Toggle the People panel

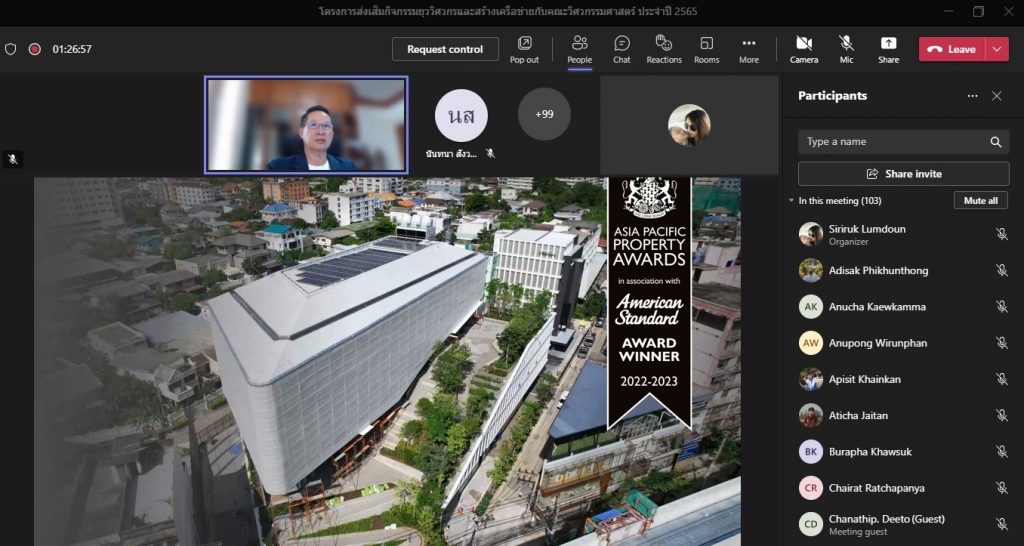[x=579, y=49]
